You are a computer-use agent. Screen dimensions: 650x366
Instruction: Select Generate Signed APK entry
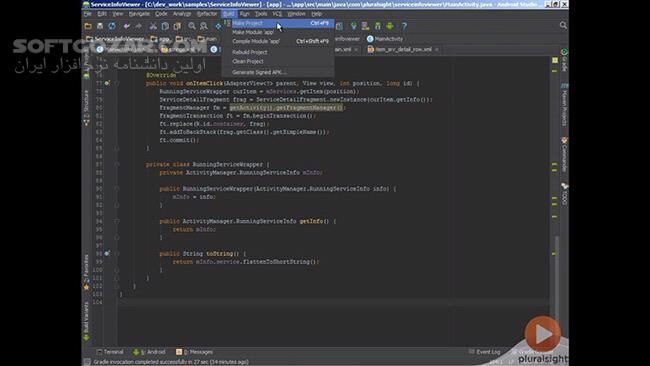coord(278,72)
